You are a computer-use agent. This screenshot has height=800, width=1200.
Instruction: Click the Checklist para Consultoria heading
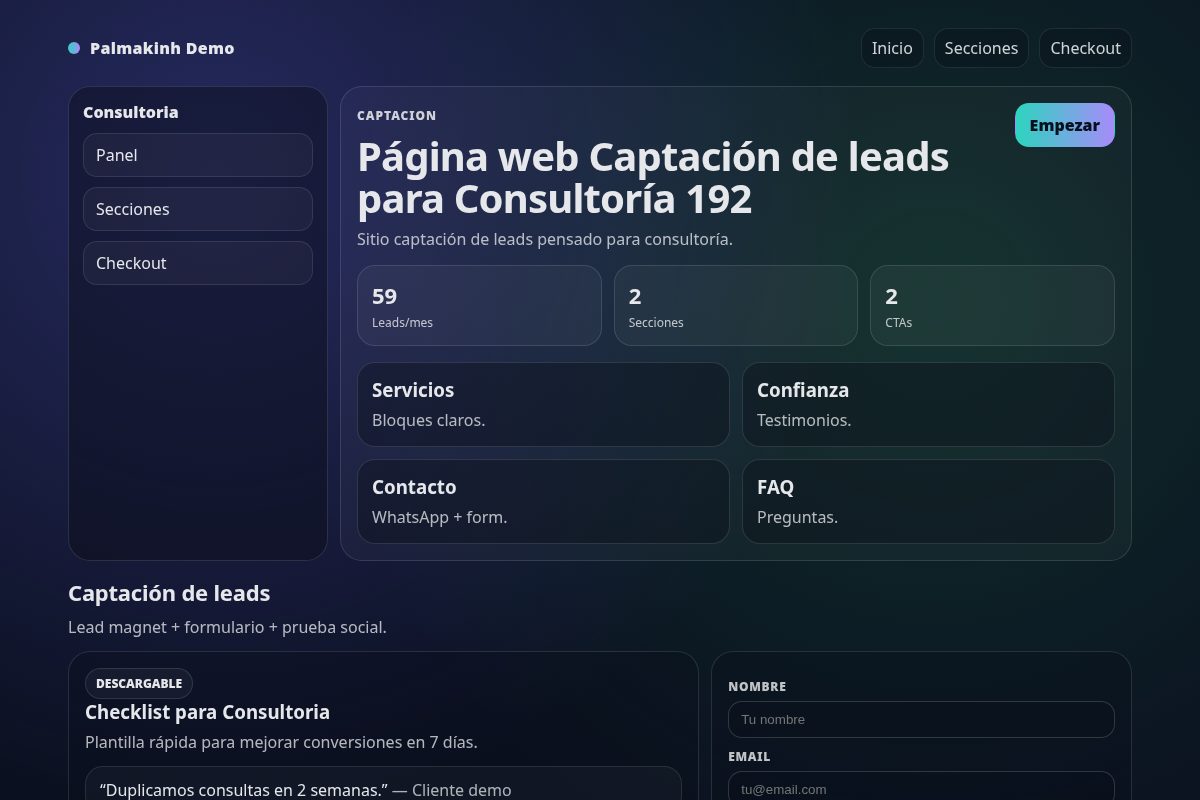(207, 712)
